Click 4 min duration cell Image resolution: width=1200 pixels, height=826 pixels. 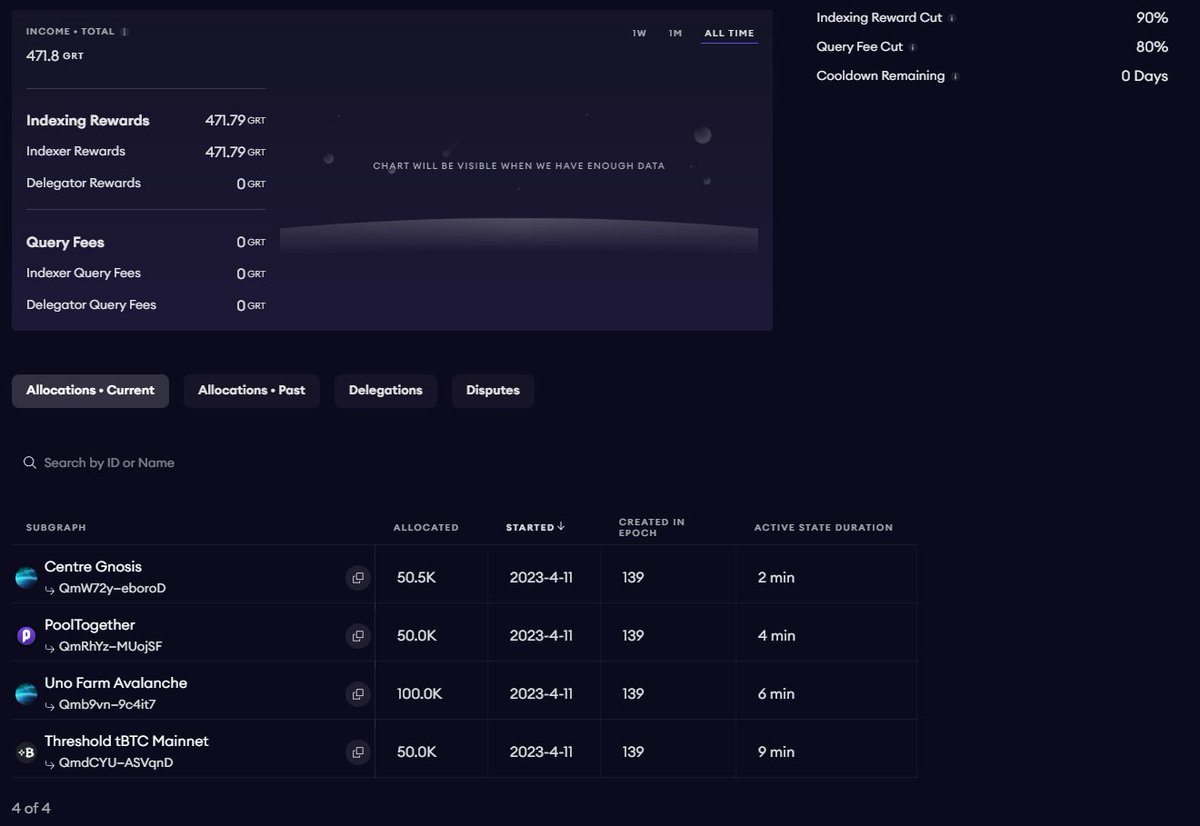[x=776, y=635]
